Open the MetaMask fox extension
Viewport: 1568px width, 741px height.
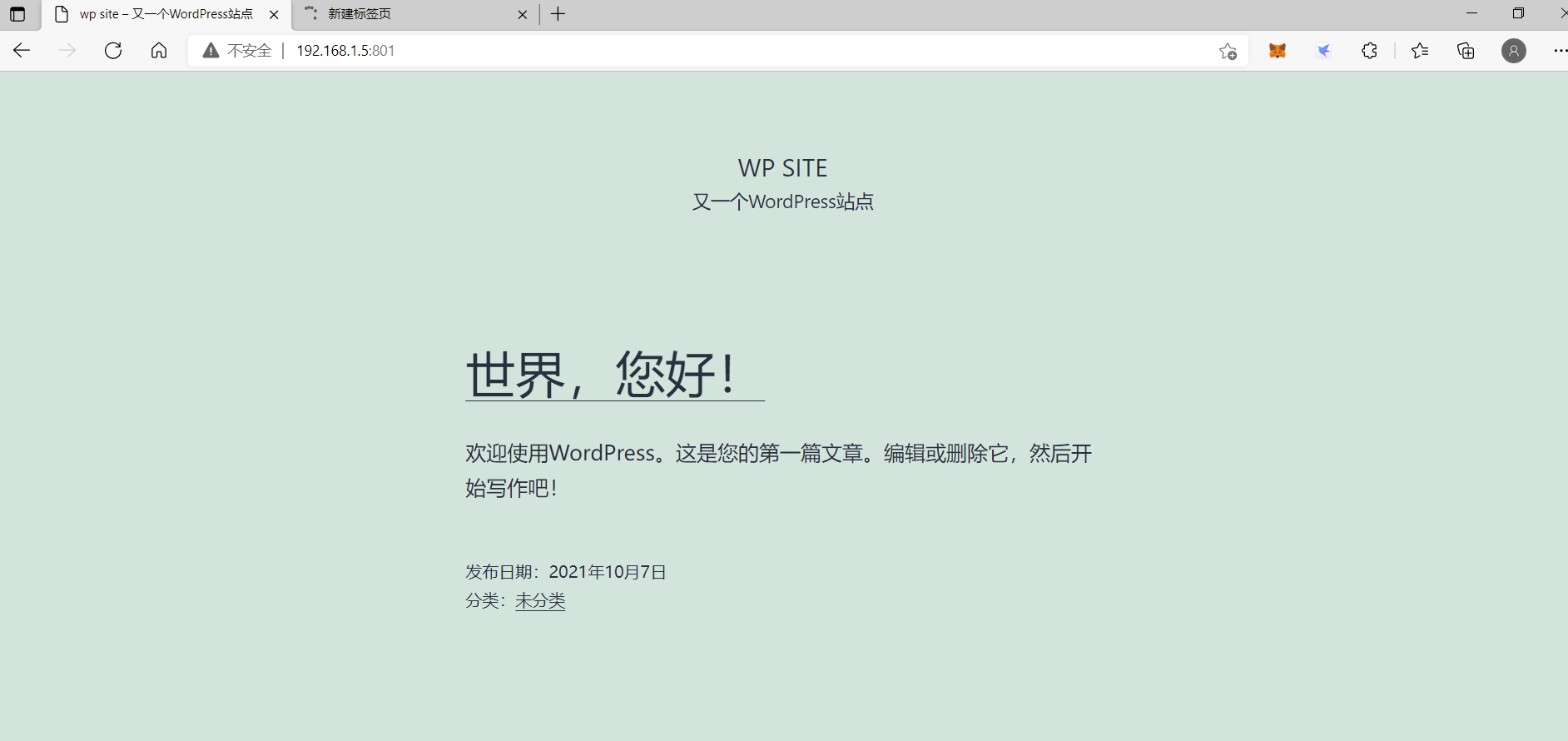coord(1278,51)
